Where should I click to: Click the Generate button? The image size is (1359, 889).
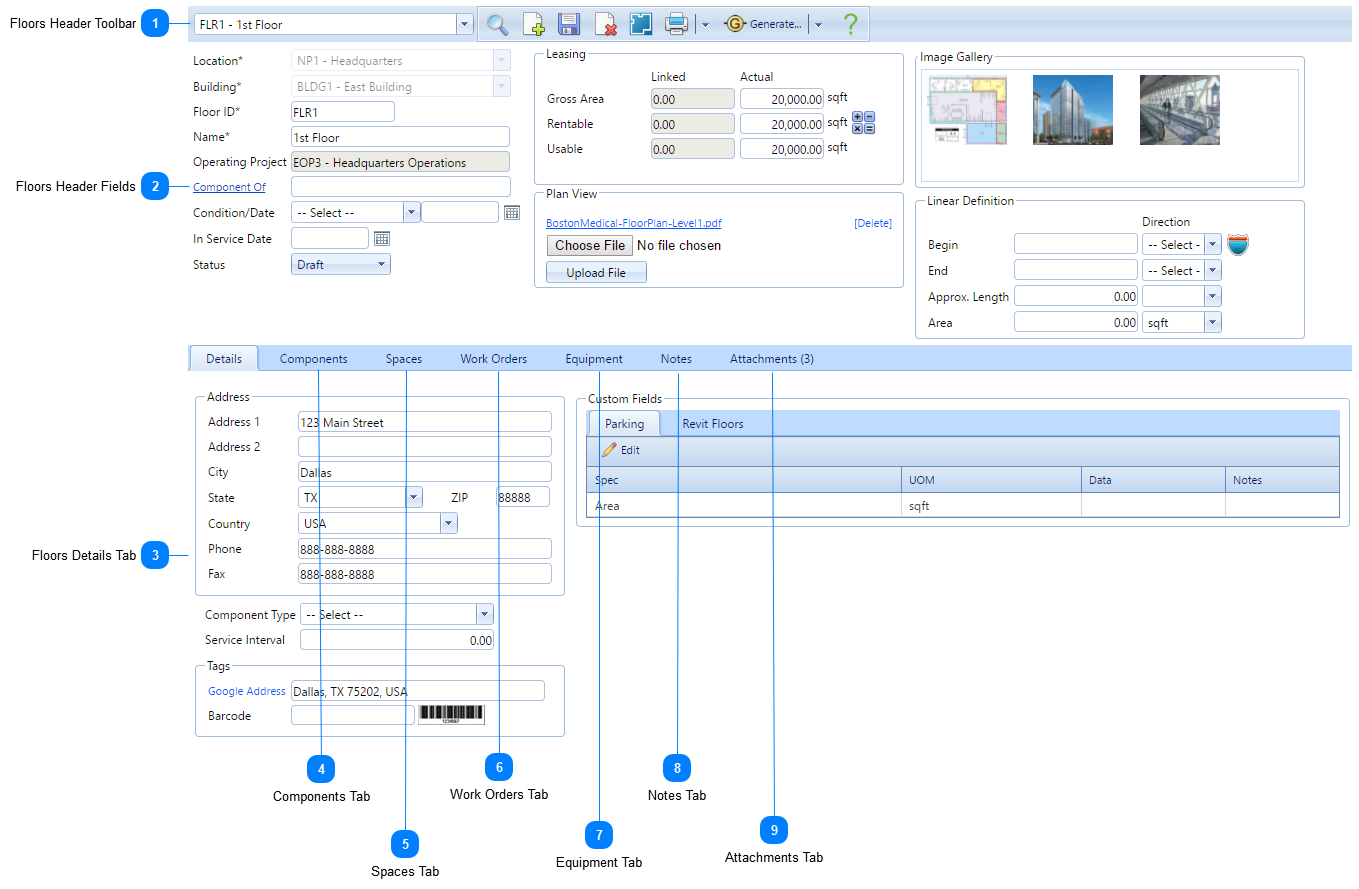pyautogui.click(x=763, y=24)
